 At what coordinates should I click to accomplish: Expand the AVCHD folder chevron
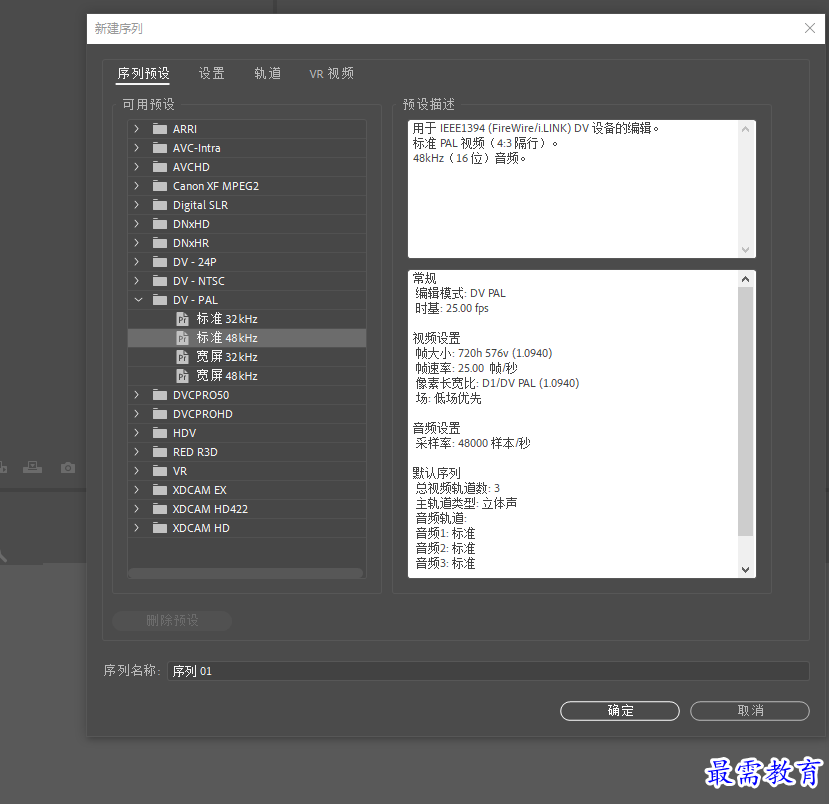[136, 167]
